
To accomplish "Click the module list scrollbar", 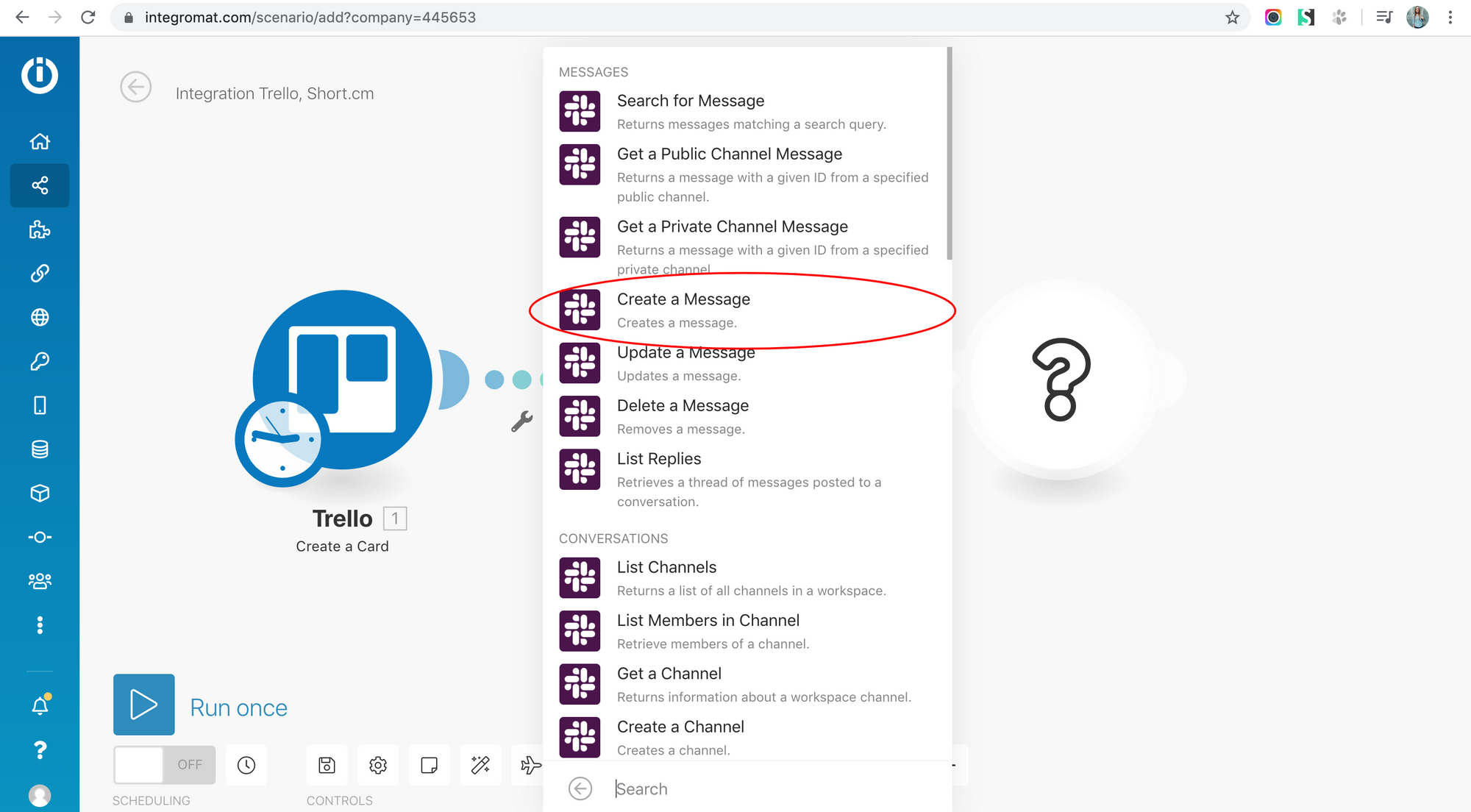I will click(949, 154).
